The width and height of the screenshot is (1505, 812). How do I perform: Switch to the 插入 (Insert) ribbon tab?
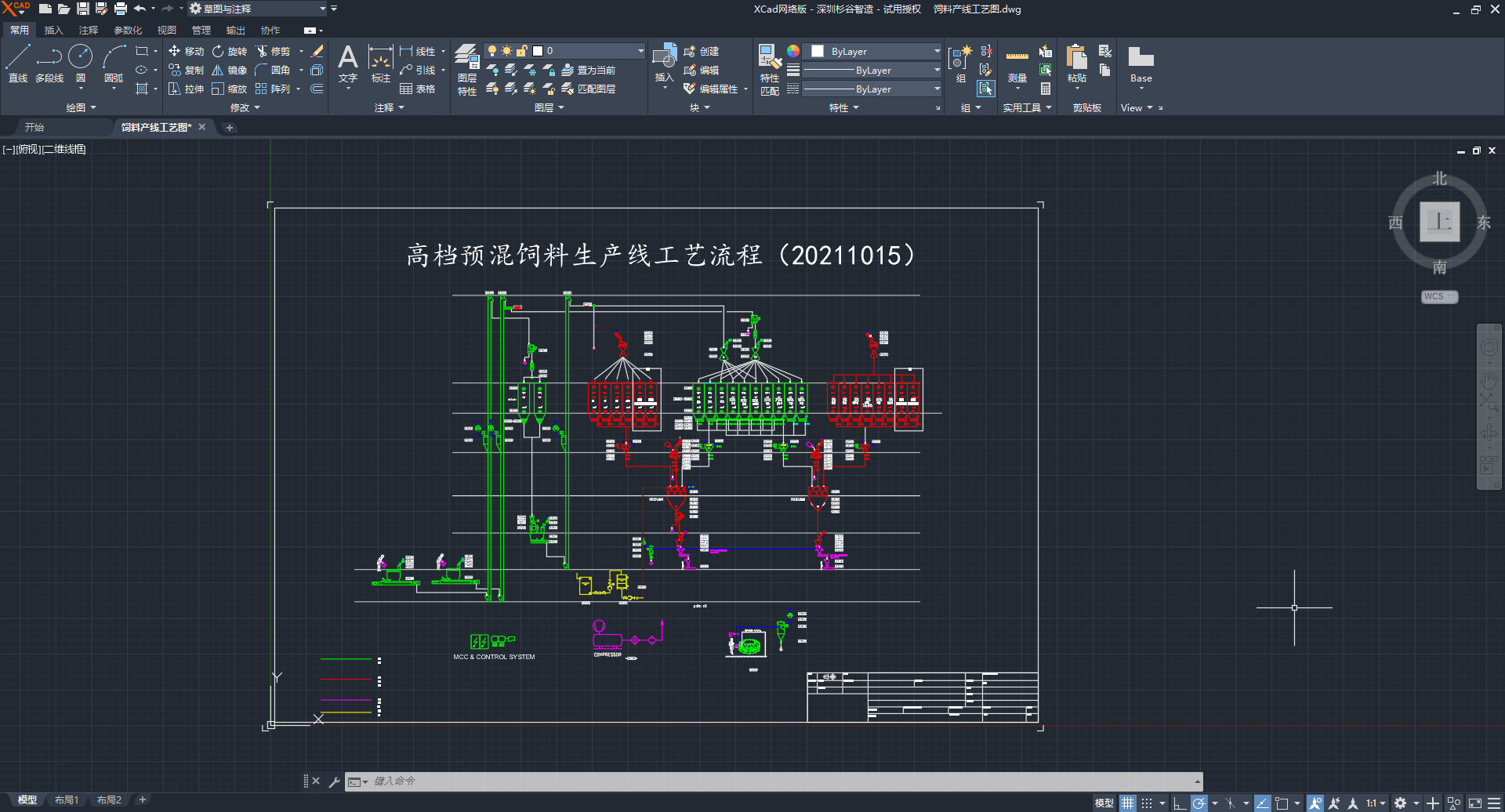coord(53,30)
